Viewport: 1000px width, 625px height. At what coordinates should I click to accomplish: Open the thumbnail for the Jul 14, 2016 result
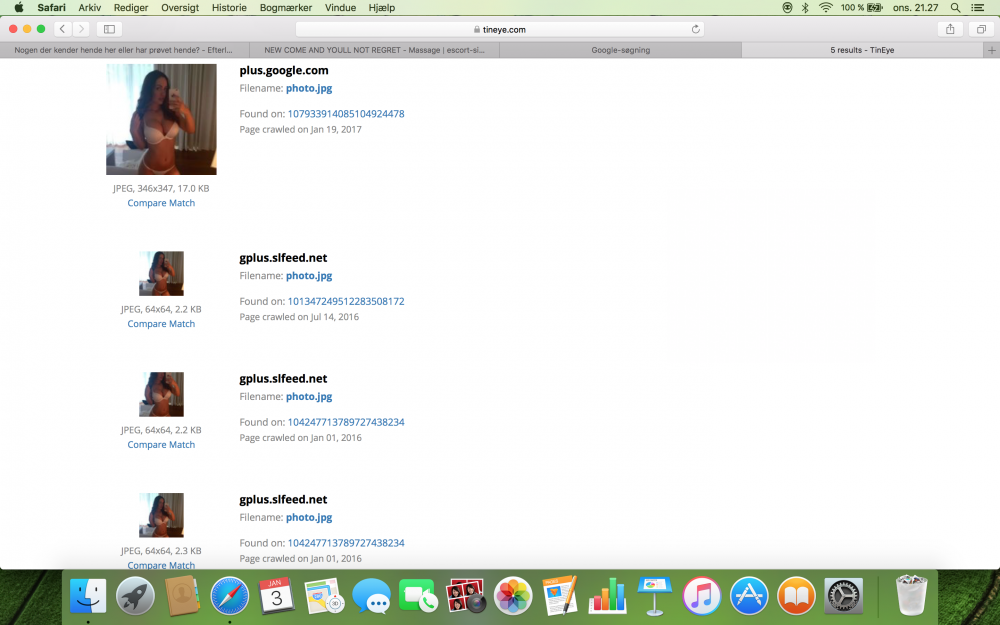point(161,274)
